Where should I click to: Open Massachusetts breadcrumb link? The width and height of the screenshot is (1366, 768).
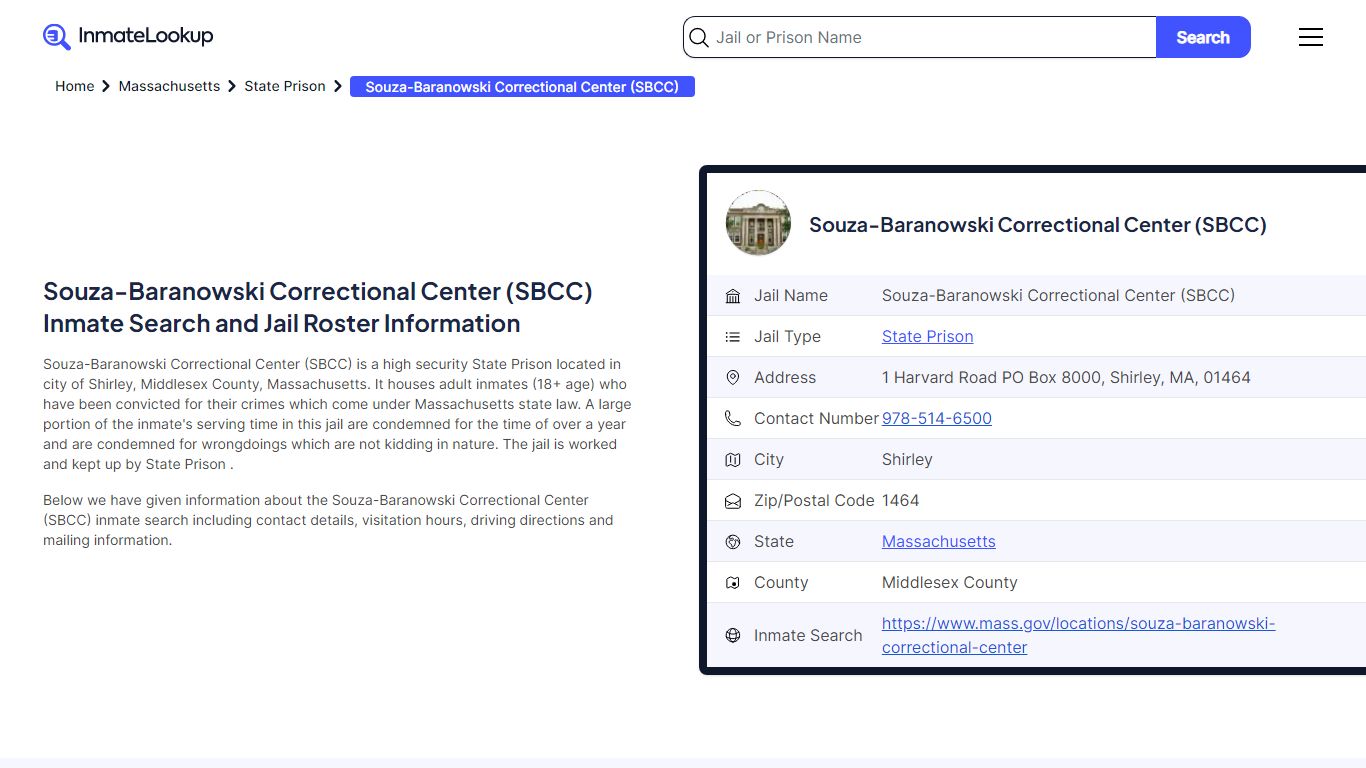click(x=169, y=86)
